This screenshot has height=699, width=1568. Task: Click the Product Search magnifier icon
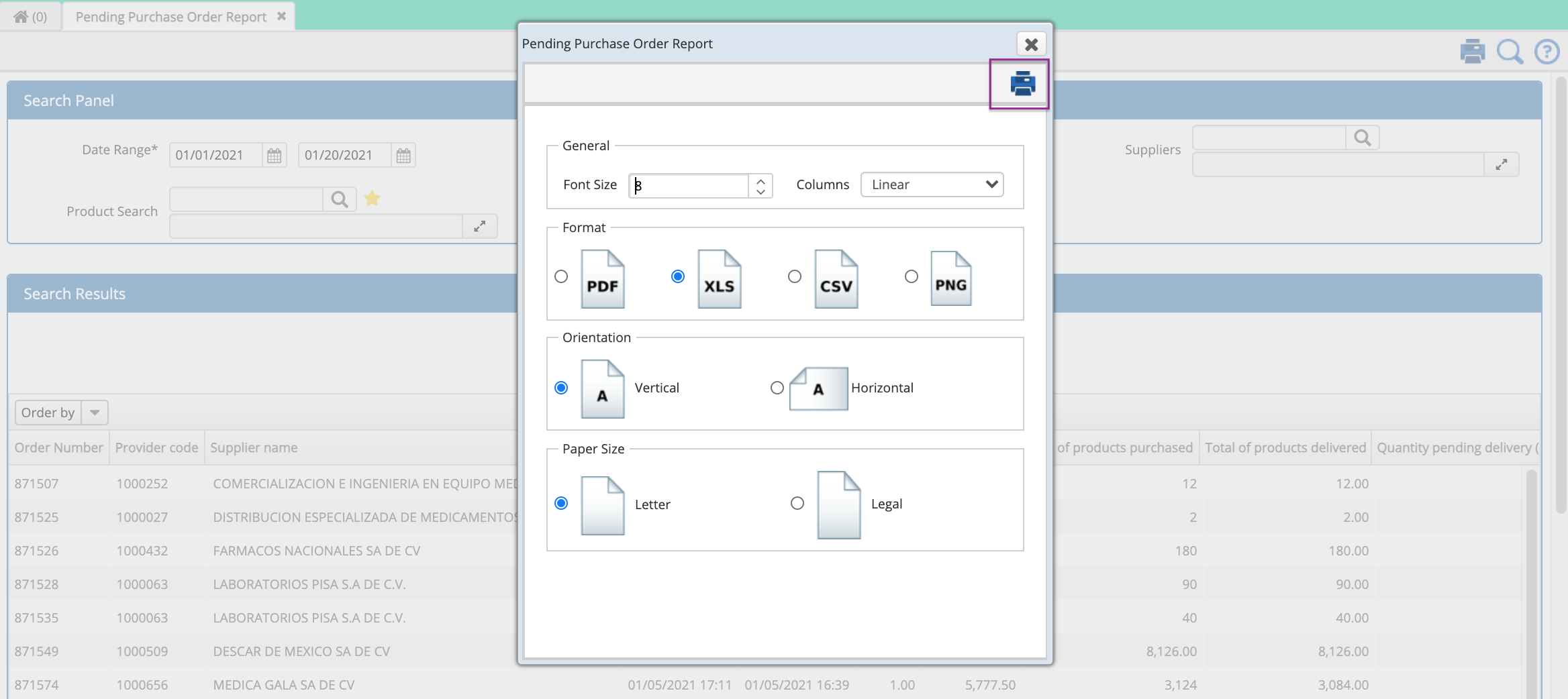[339, 199]
